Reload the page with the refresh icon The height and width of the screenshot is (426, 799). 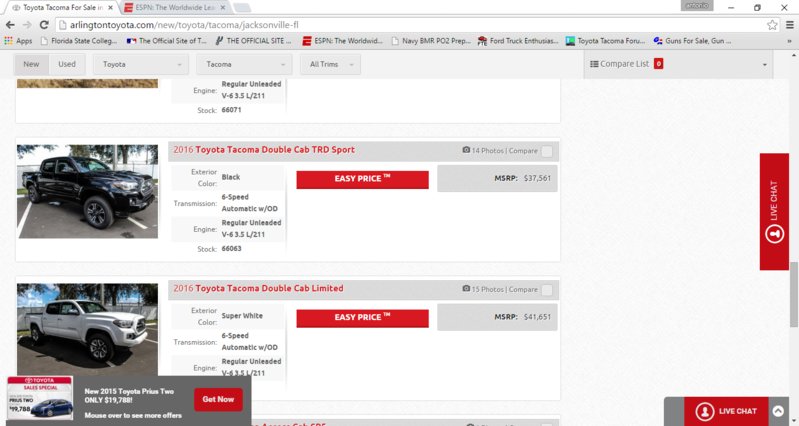coord(44,25)
